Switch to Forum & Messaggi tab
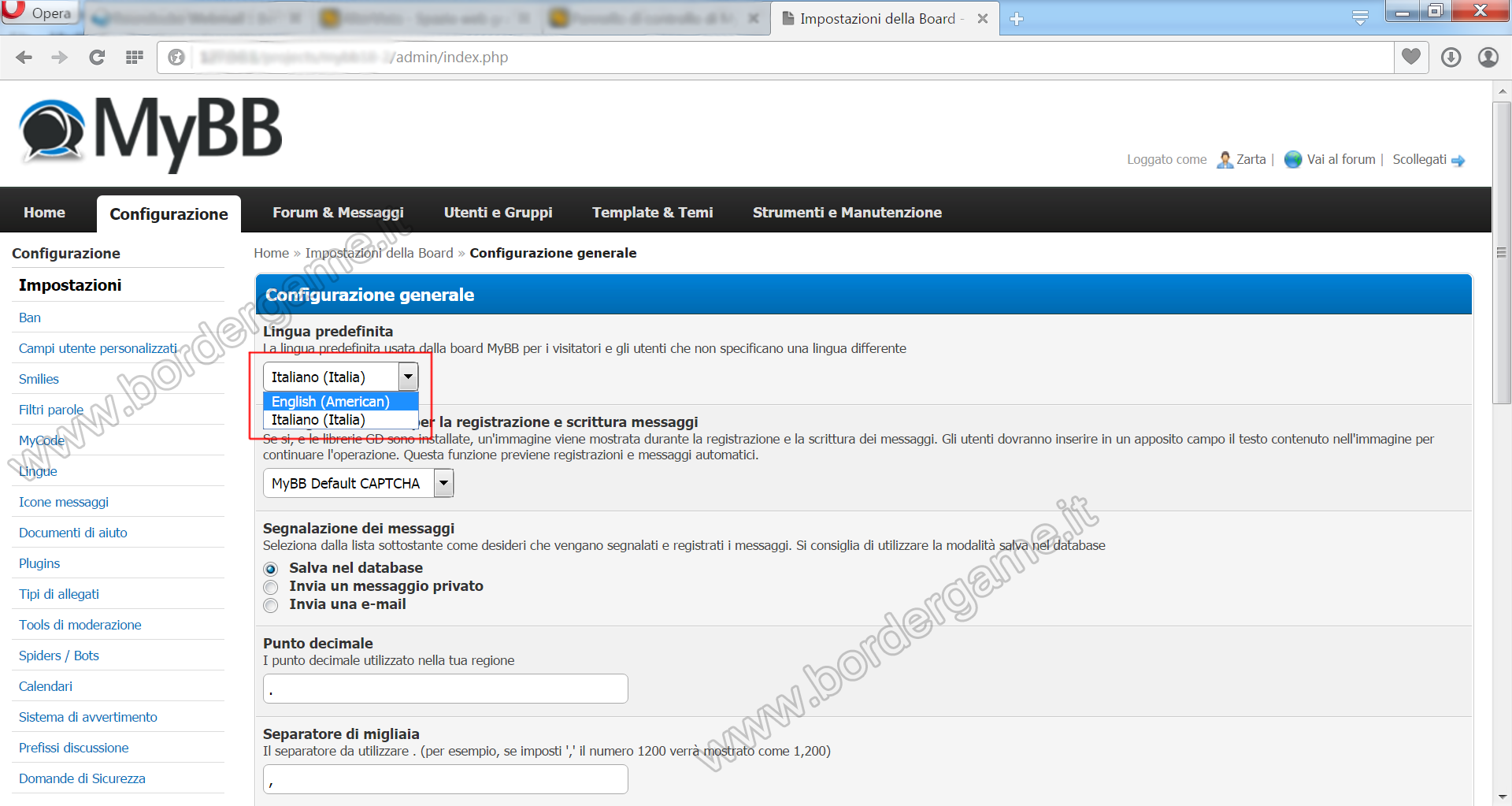Screen dimensions: 1512x806 (338, 212)
